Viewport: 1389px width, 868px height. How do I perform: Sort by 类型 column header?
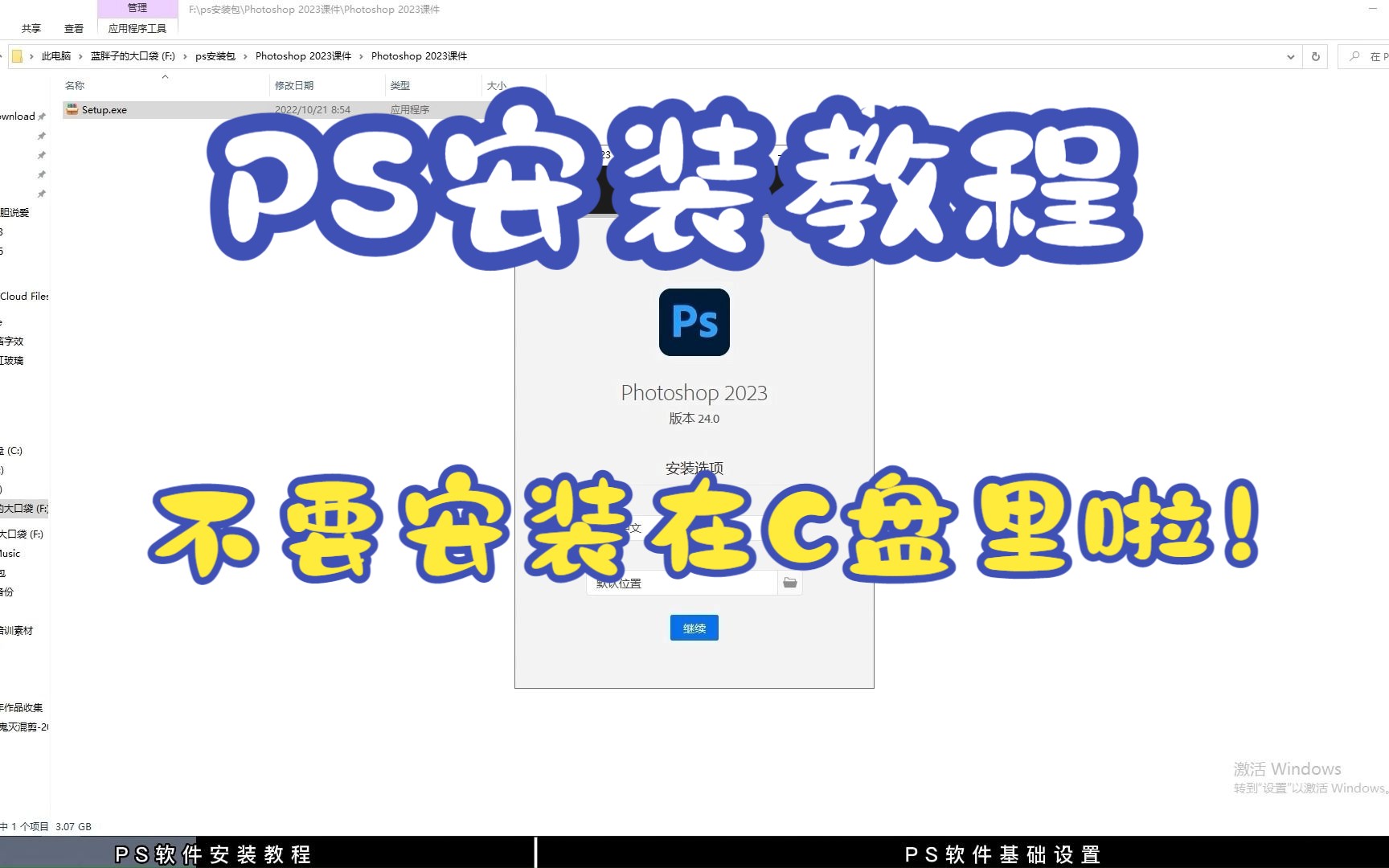point(400,85)
